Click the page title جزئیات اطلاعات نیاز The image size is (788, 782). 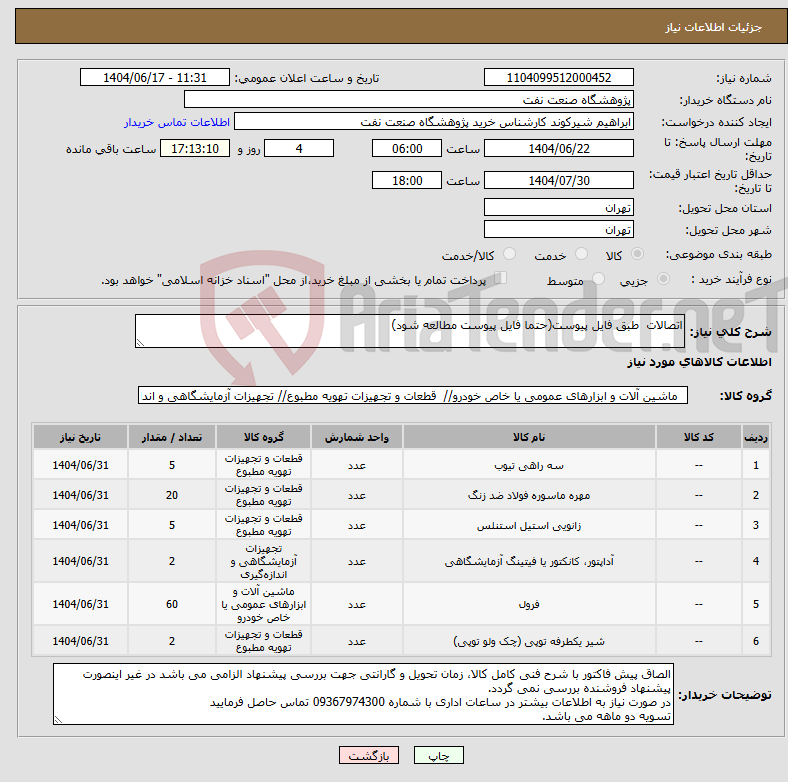point(714,27)
